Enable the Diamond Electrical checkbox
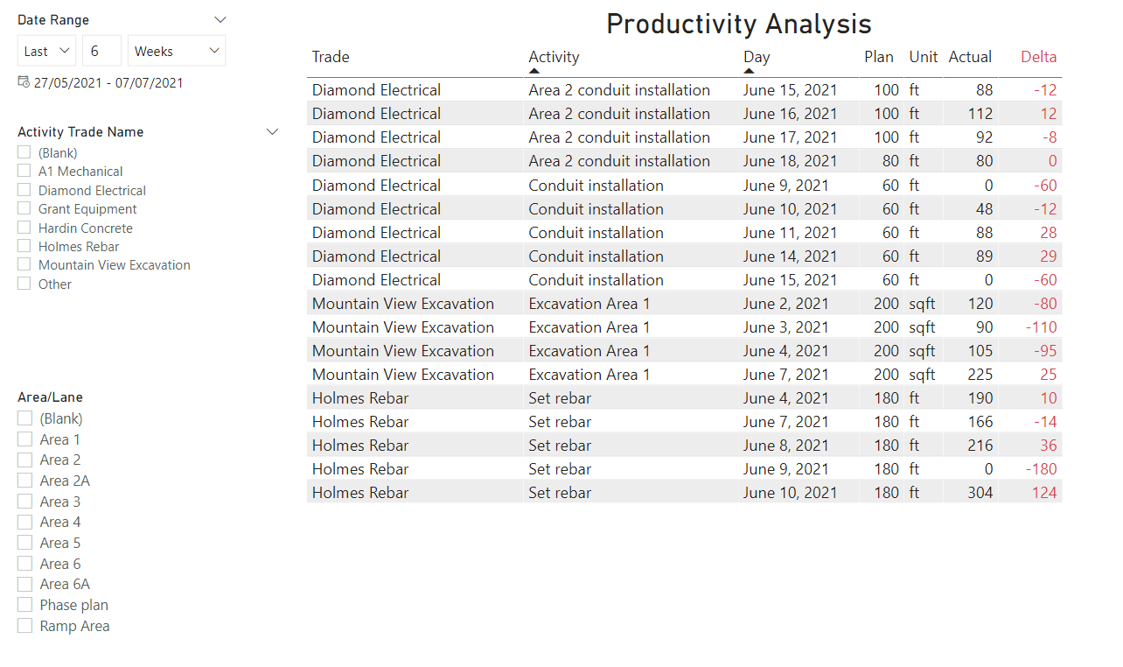1123x667 pixels. [23, 190]
